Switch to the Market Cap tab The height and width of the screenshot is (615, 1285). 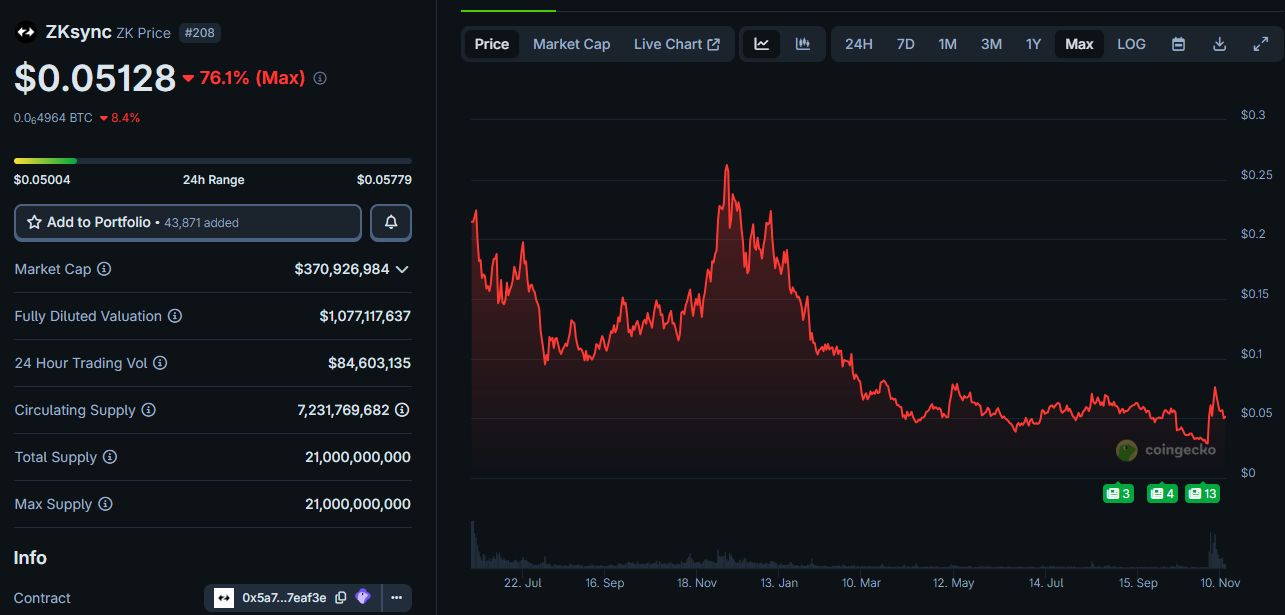point(571,43)
